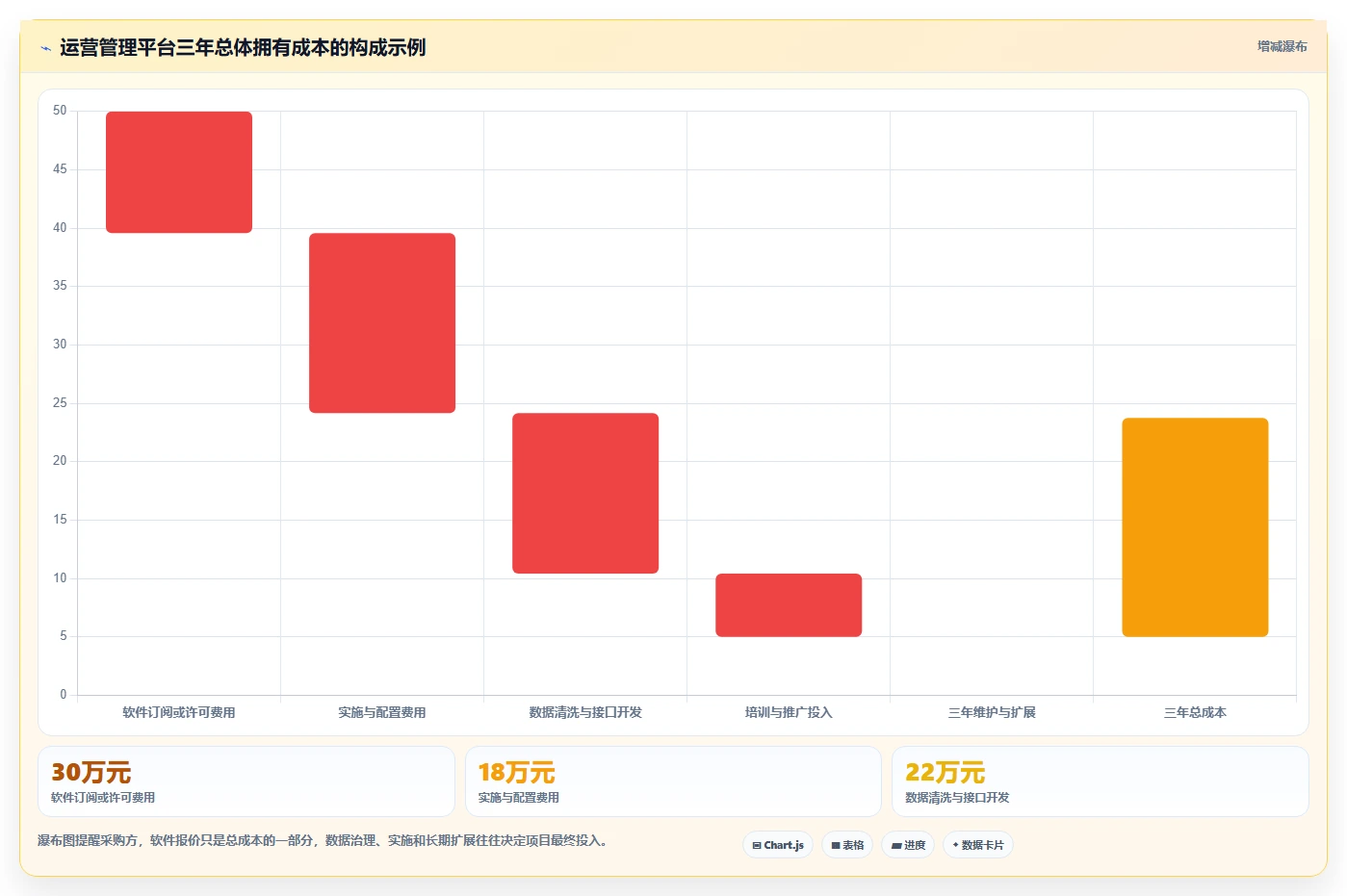Click the x-axis label 培训与推广投入
The image size is (1347, 896).
pos(789,713)
